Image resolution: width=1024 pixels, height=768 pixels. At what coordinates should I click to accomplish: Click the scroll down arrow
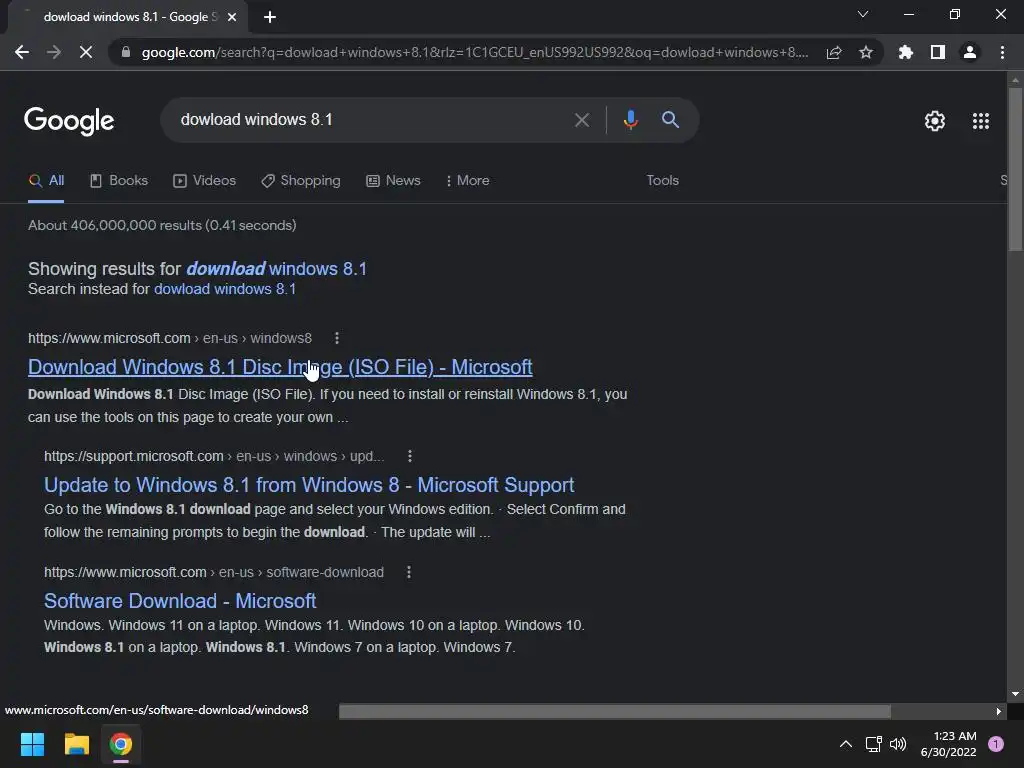(x=1015, y=694)
